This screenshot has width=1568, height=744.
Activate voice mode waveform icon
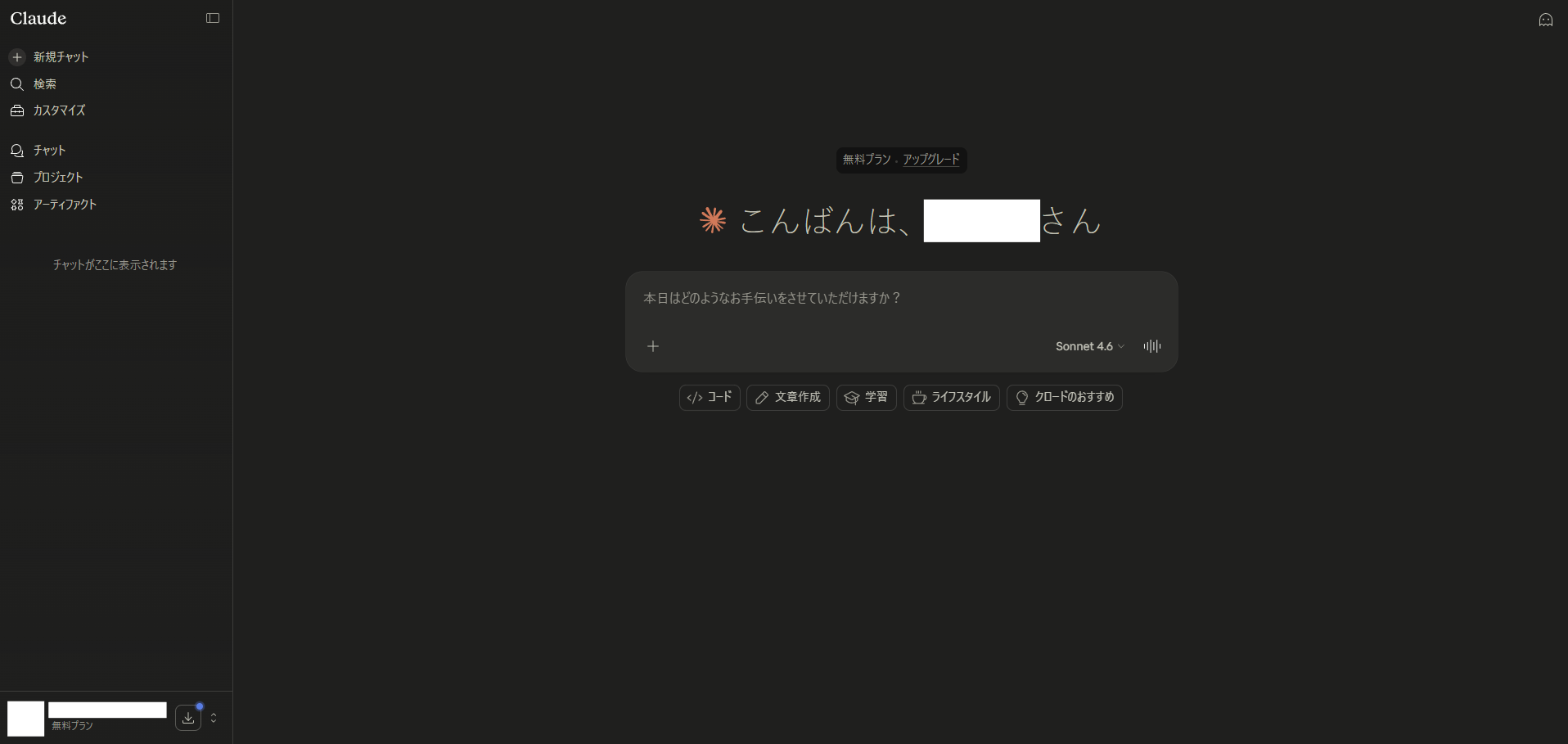tap(1151, 346)
